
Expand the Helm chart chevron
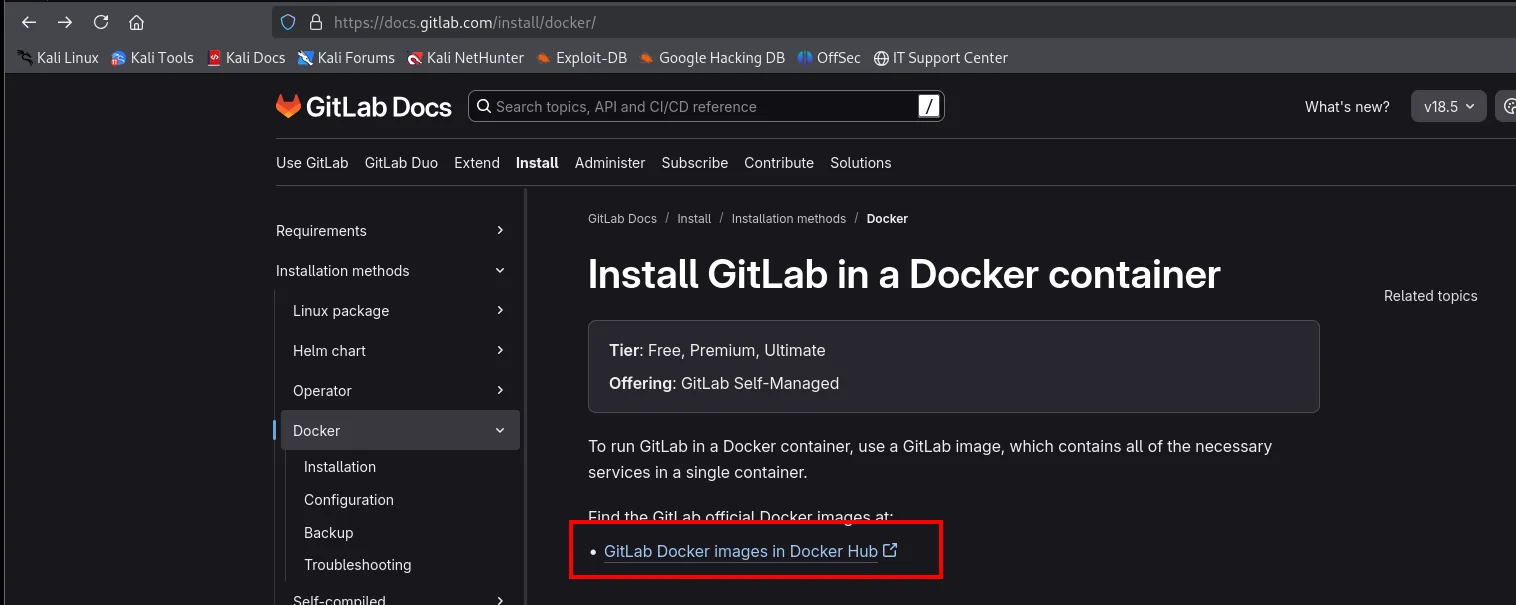(x=500, y=351)
